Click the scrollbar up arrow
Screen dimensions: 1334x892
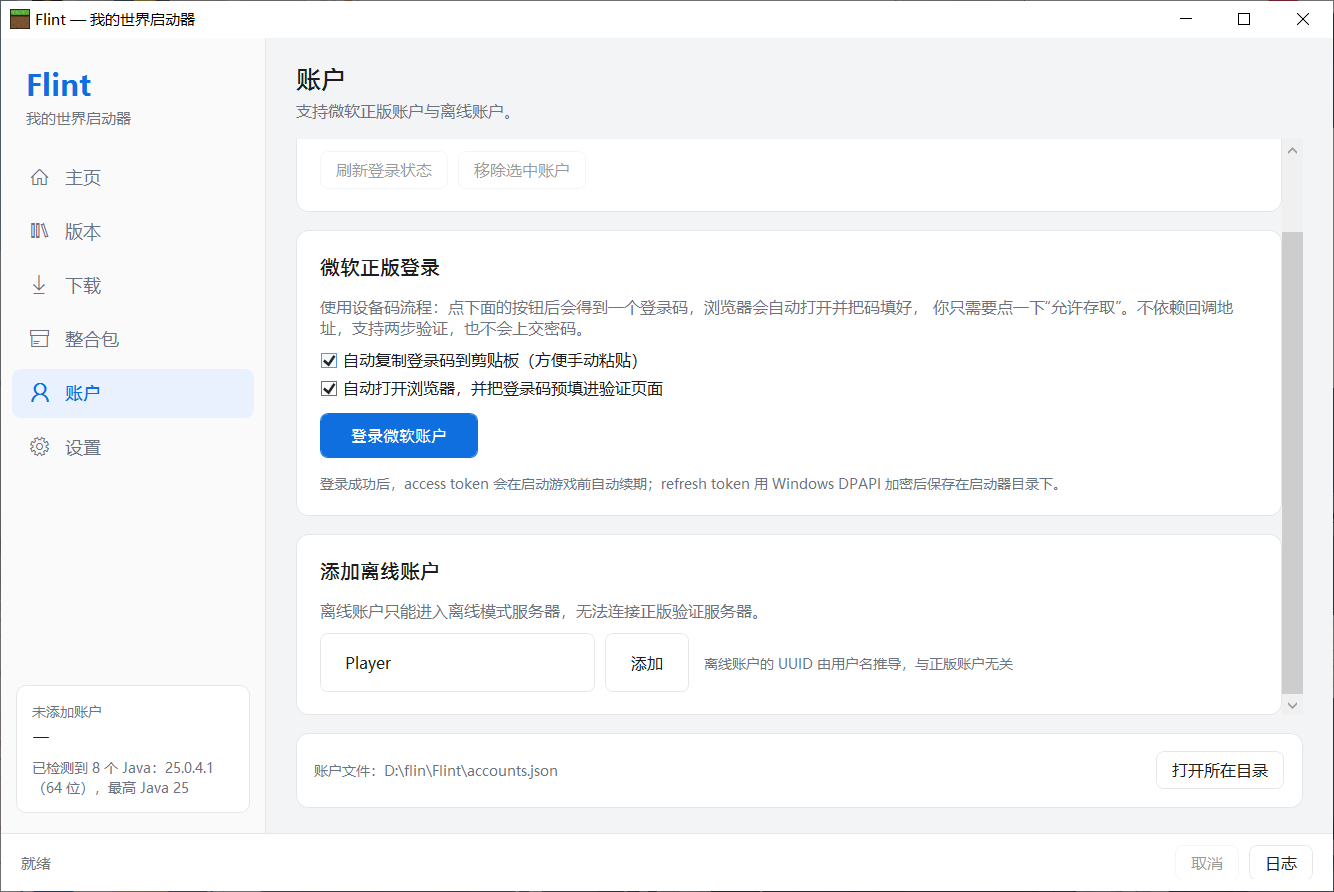pos(1292,151)
